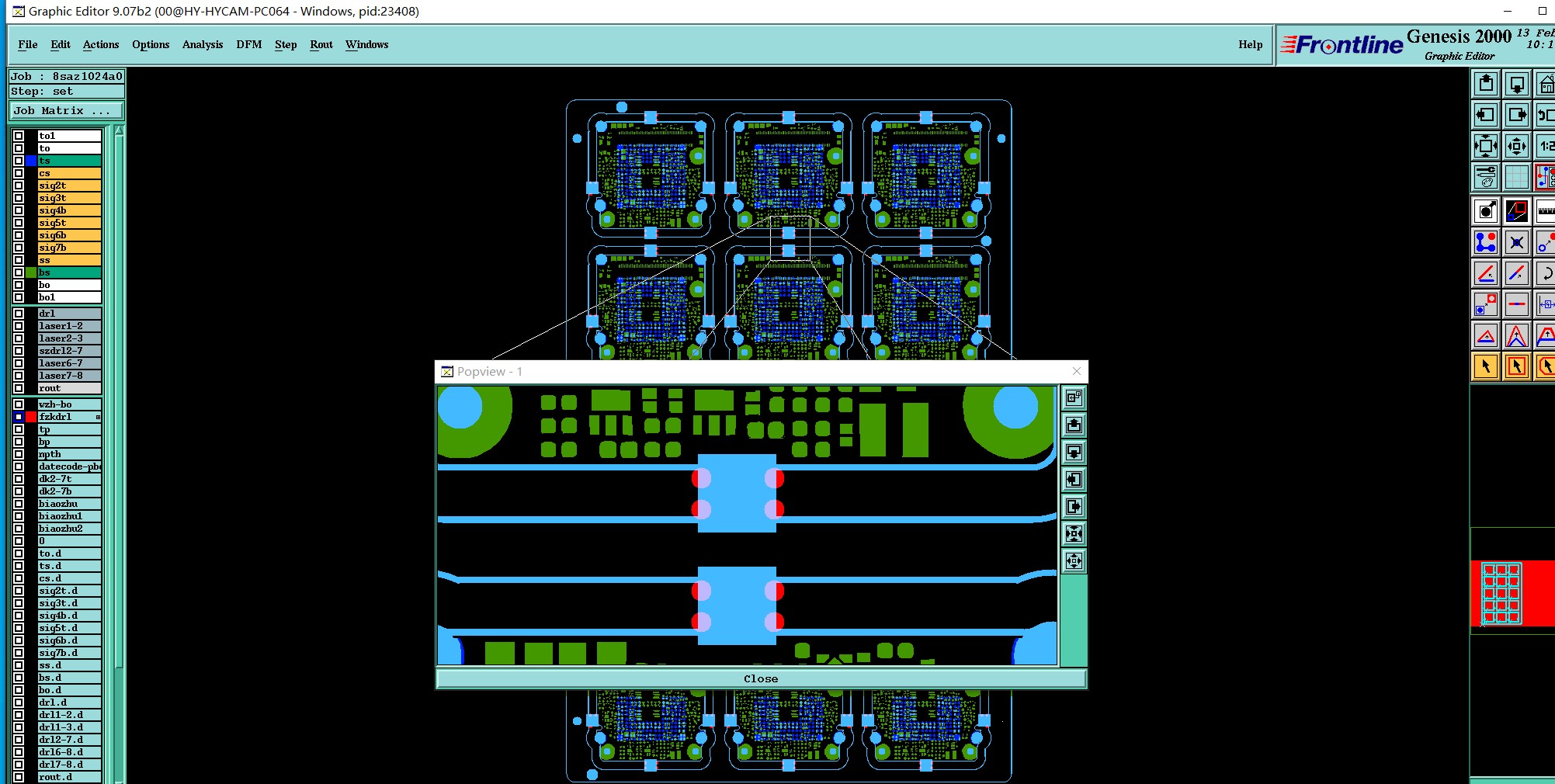Select layer name laser1-2
Screen dimensions: 1555x784
(69, 326)
